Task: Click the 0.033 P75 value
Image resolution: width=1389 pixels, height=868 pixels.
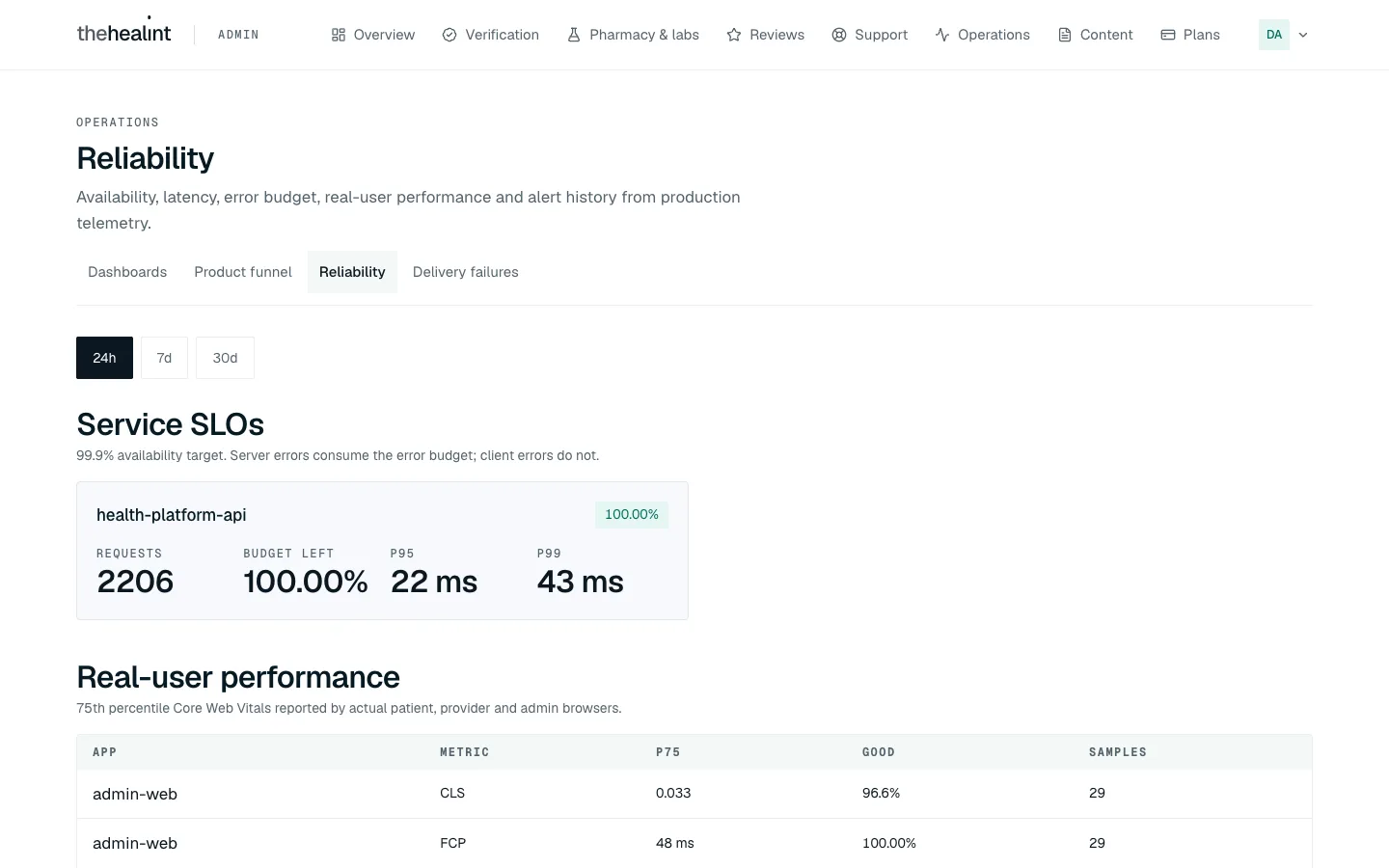Action: coord(673,793)
